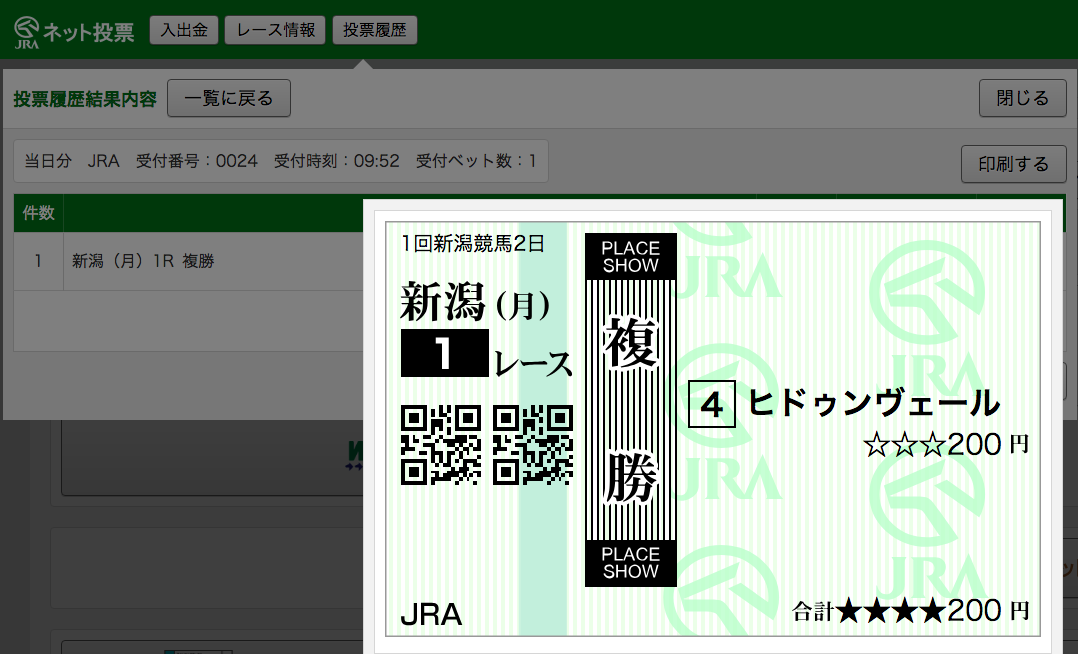1078x654 pixels.
Task: Open the レース情報 menu
Action: click(275, 30)
